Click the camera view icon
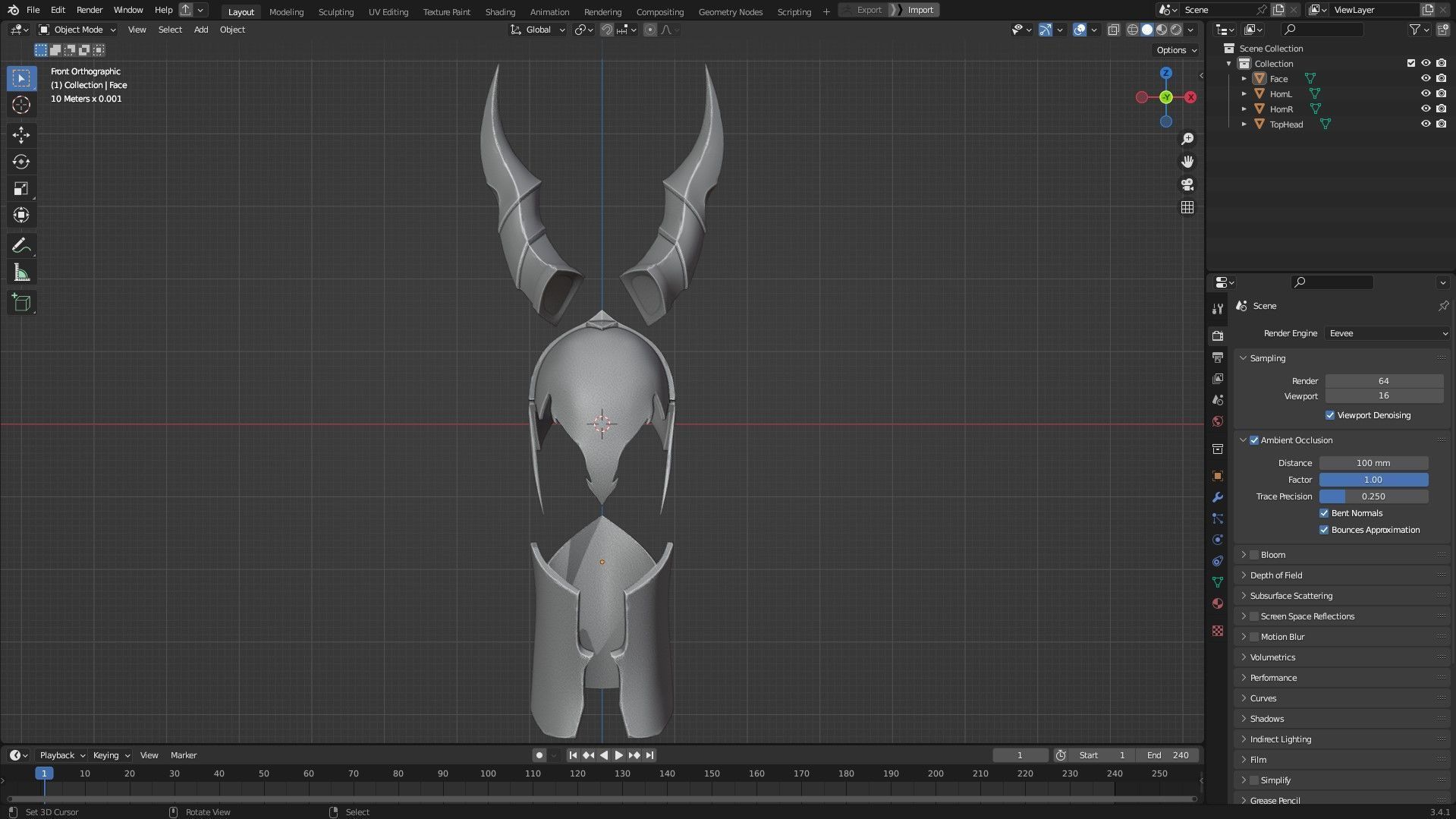The image size is (1456, 819). pos(1187,184)
